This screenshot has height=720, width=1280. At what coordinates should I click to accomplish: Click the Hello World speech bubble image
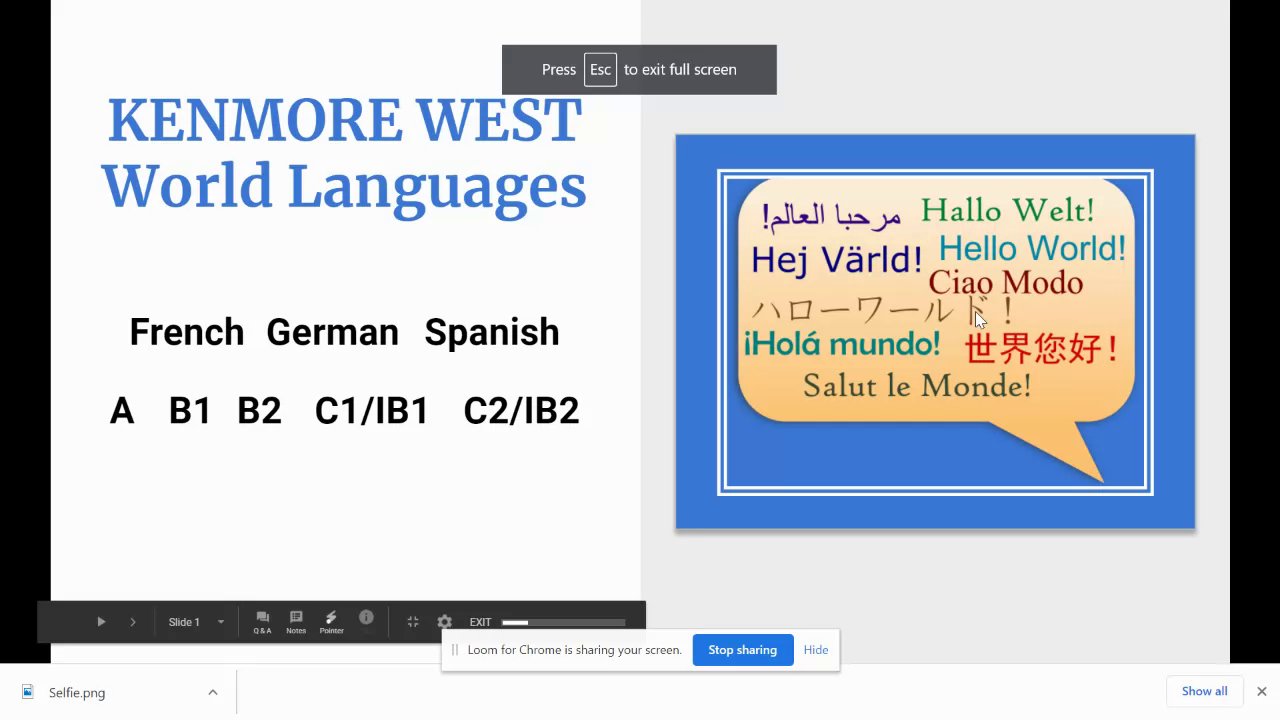(x=935, y=332)
